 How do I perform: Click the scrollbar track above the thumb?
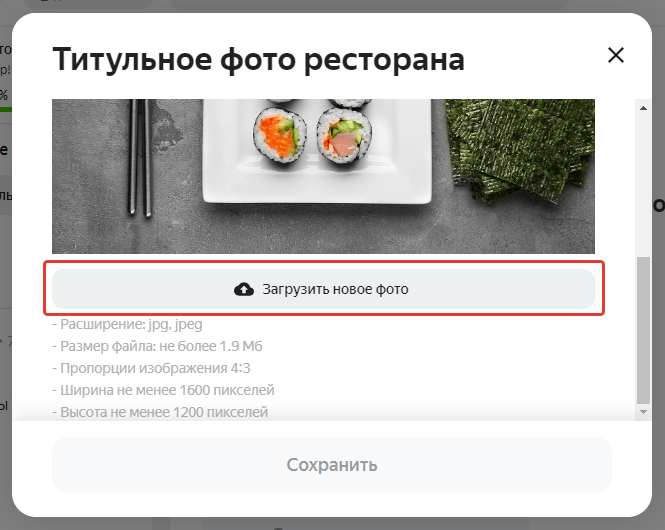[643, 185]
